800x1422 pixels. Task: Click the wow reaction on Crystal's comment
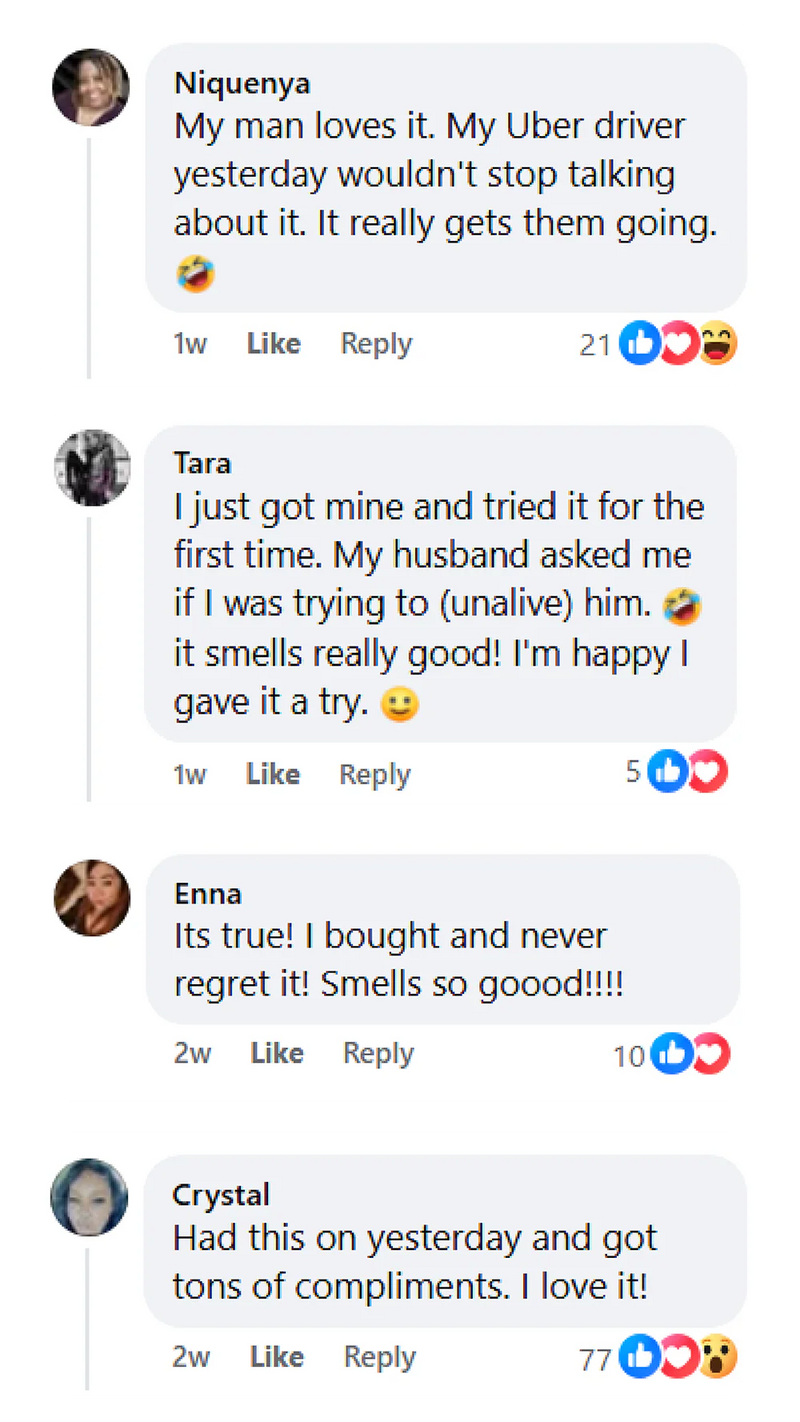(717, 1358)
